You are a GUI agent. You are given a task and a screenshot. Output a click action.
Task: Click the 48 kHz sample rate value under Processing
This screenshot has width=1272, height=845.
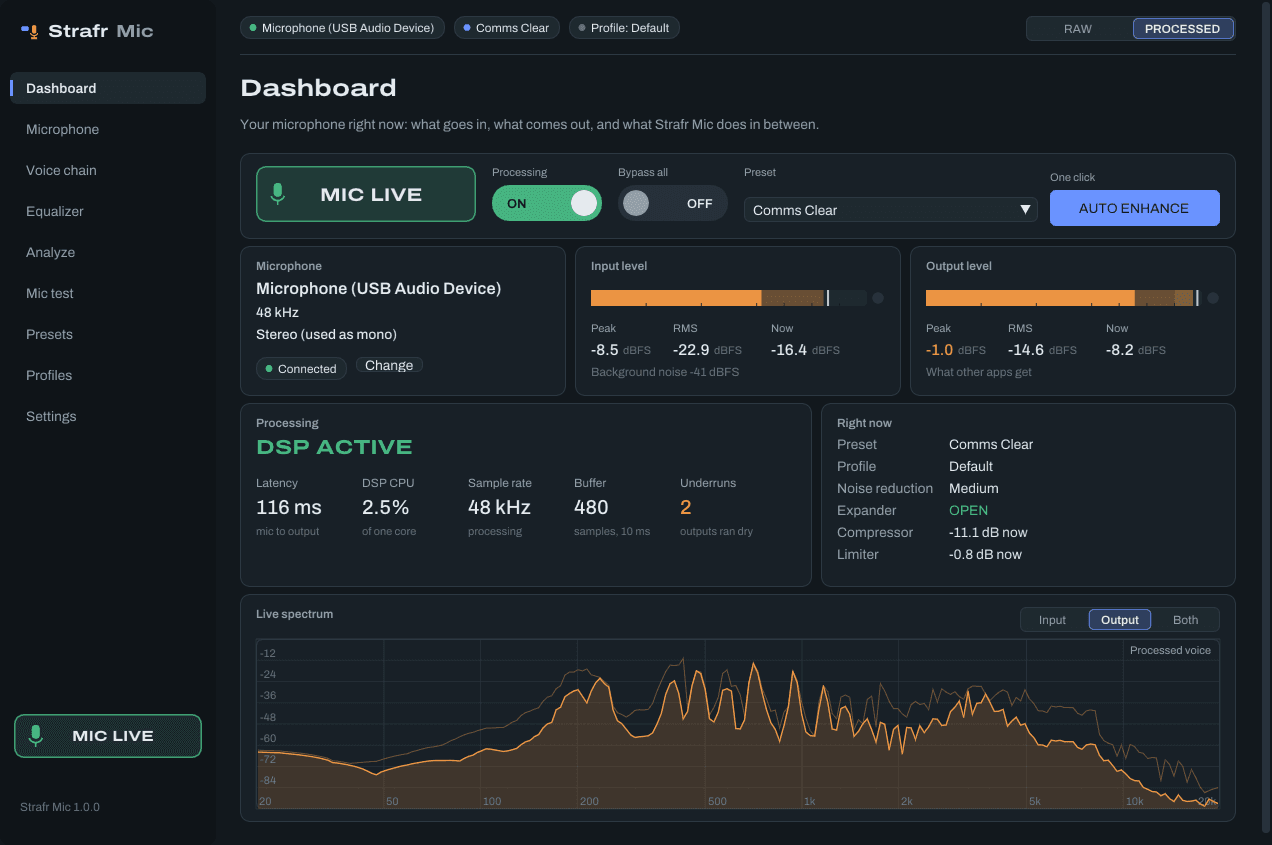[x=499, y=507]
